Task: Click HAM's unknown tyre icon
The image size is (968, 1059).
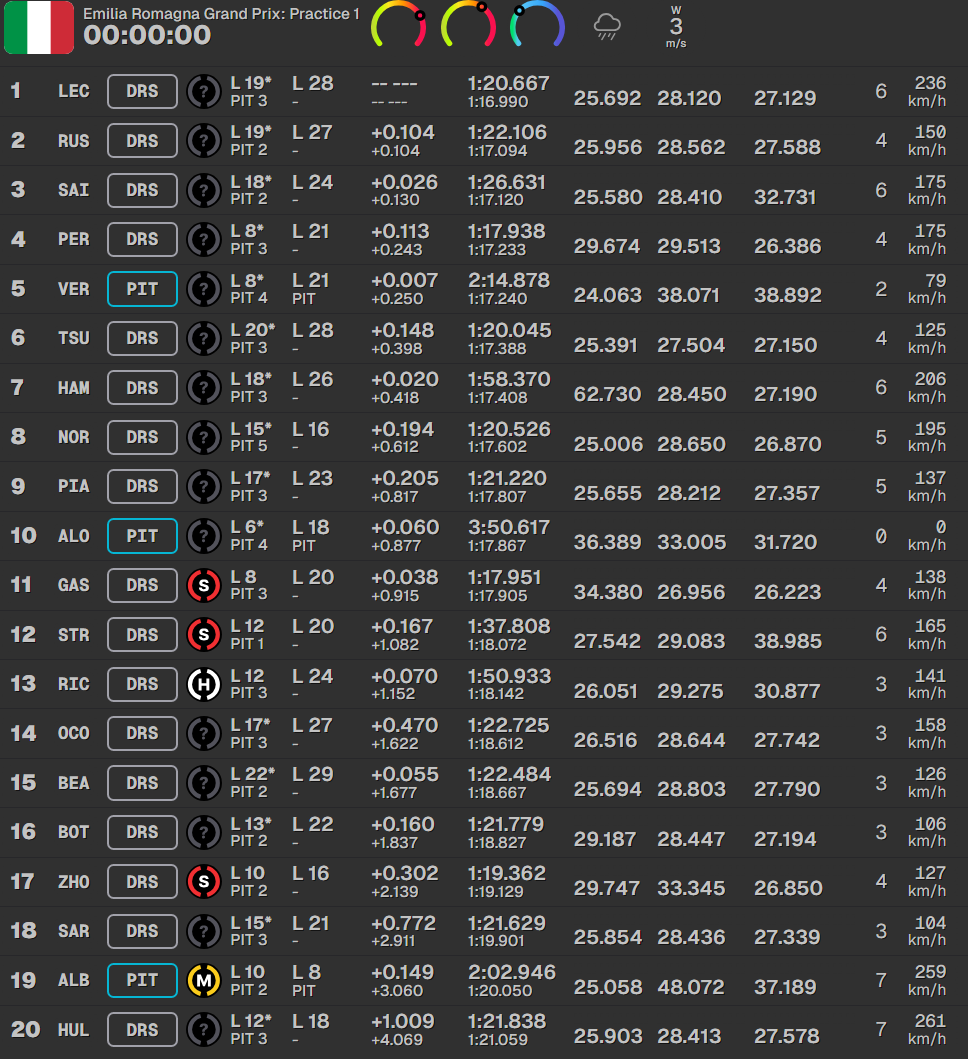Action: [x=204, y=388]
